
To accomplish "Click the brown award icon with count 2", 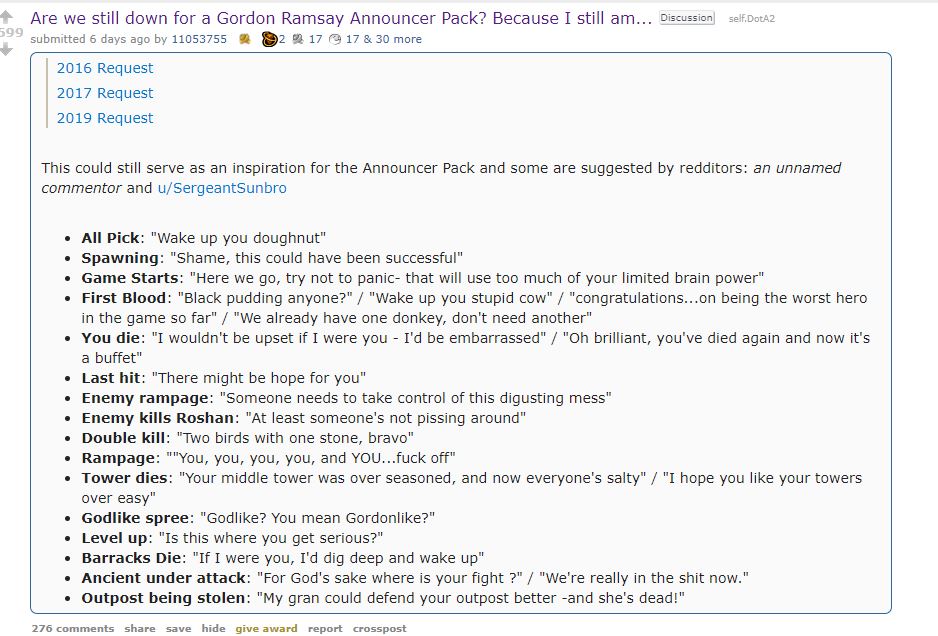I will coord(269,39).
